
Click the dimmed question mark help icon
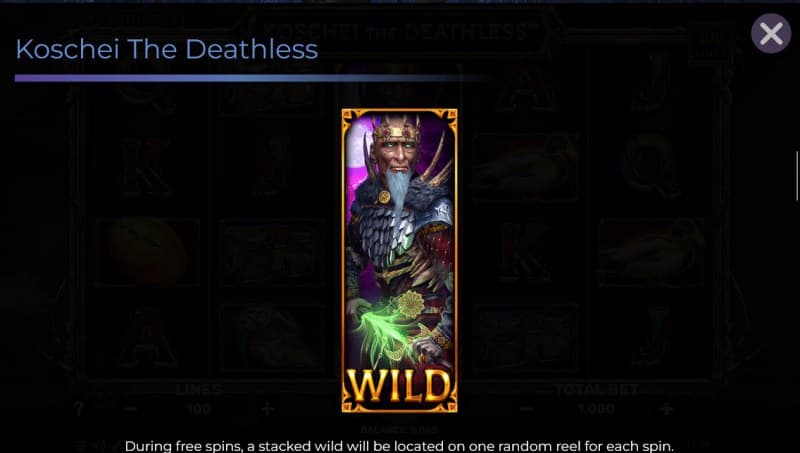coord(78,409)
